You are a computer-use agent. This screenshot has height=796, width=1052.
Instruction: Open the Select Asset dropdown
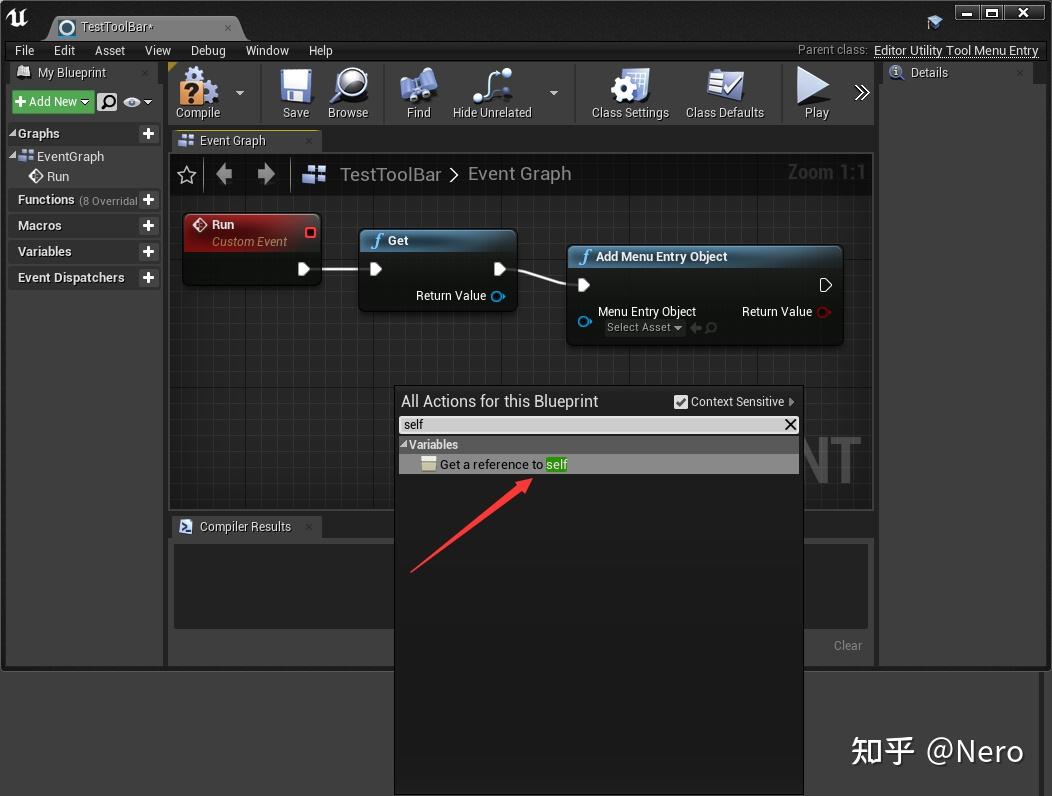[644, 327]
